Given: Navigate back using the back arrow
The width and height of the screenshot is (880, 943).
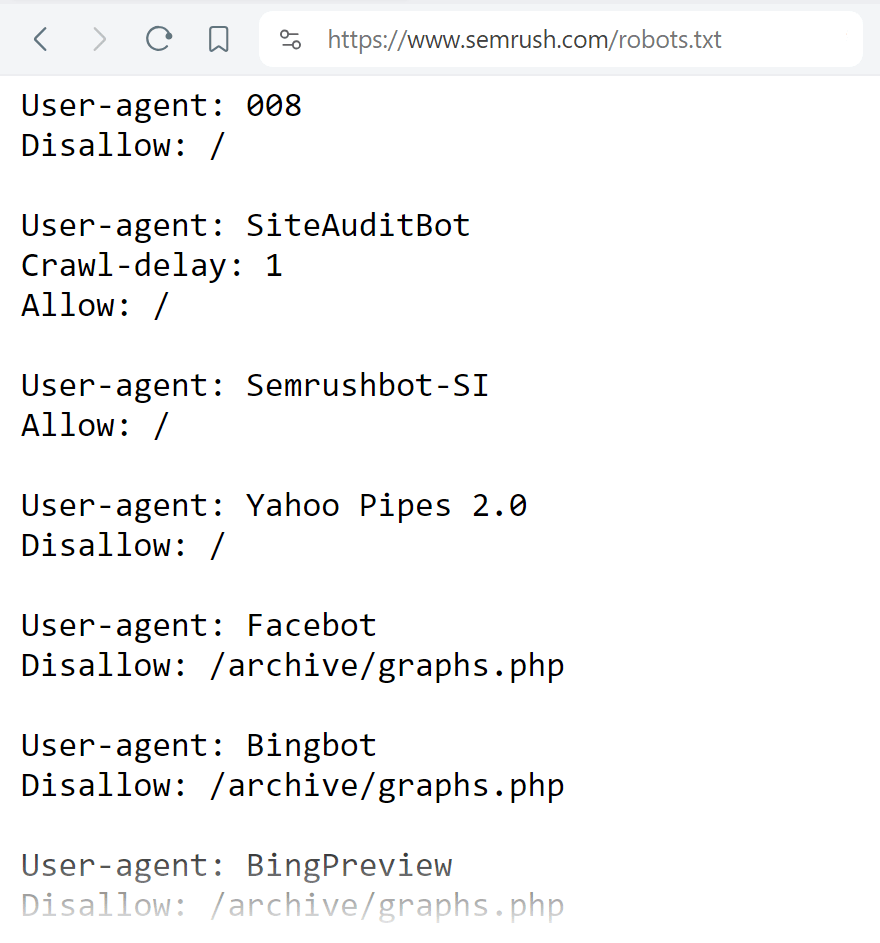Looking at the screenshot, I should click(x=40, y=39).
